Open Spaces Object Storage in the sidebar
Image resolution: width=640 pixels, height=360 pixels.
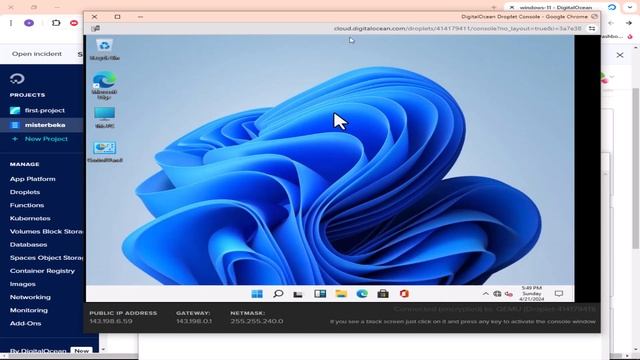(46, 258)
